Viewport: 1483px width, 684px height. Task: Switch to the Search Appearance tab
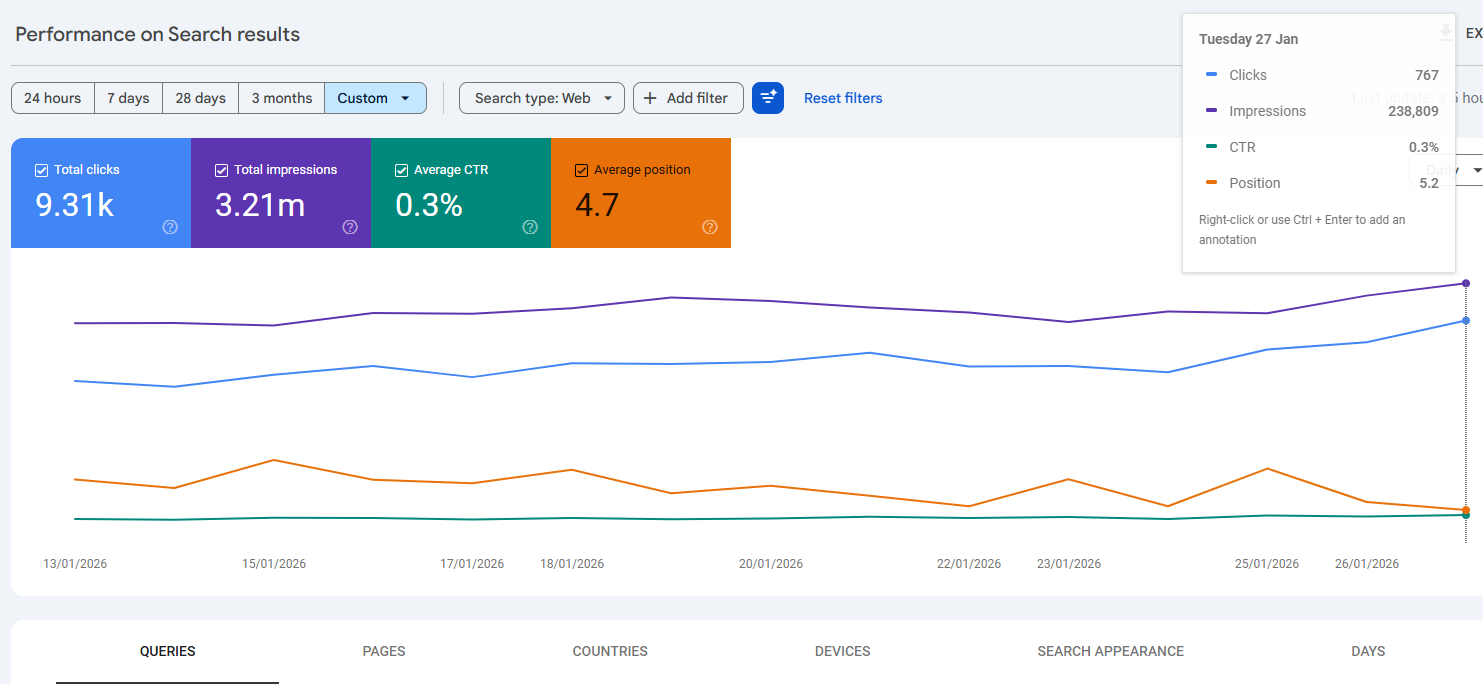tap(1110, 651)
